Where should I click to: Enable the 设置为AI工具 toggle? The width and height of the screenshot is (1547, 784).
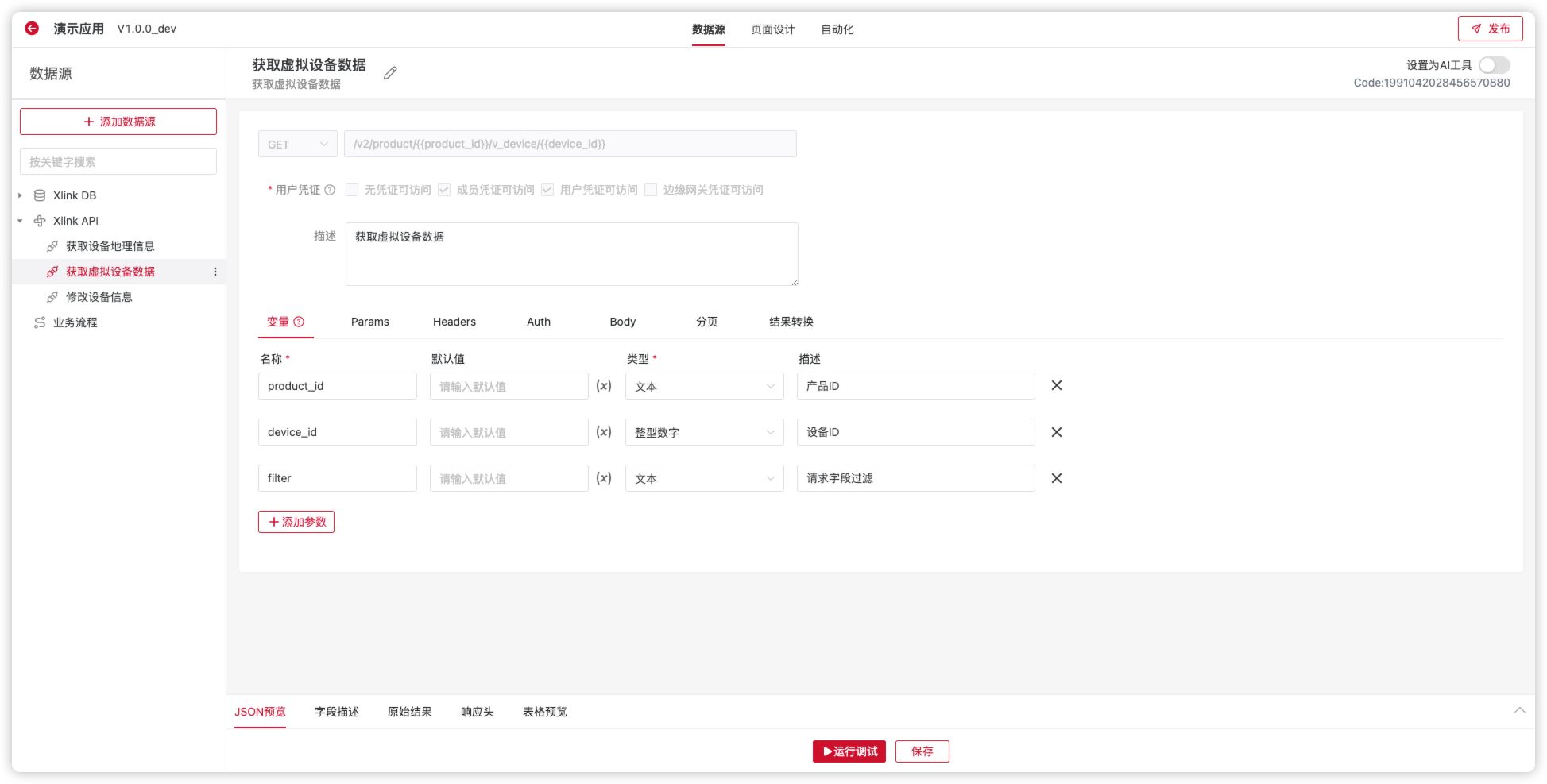coord(1494,65)
